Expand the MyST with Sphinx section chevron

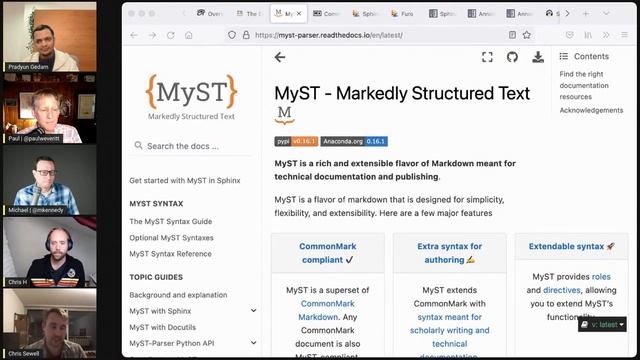(x=253, y=311)
